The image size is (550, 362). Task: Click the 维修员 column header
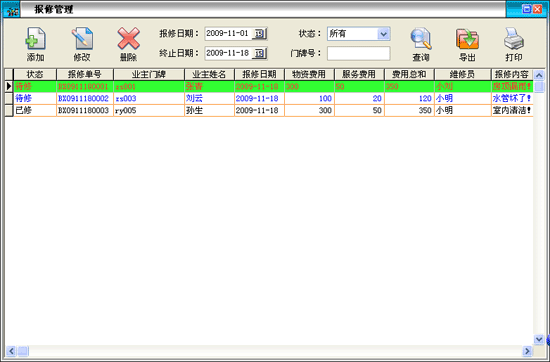(x=462, y=74)
